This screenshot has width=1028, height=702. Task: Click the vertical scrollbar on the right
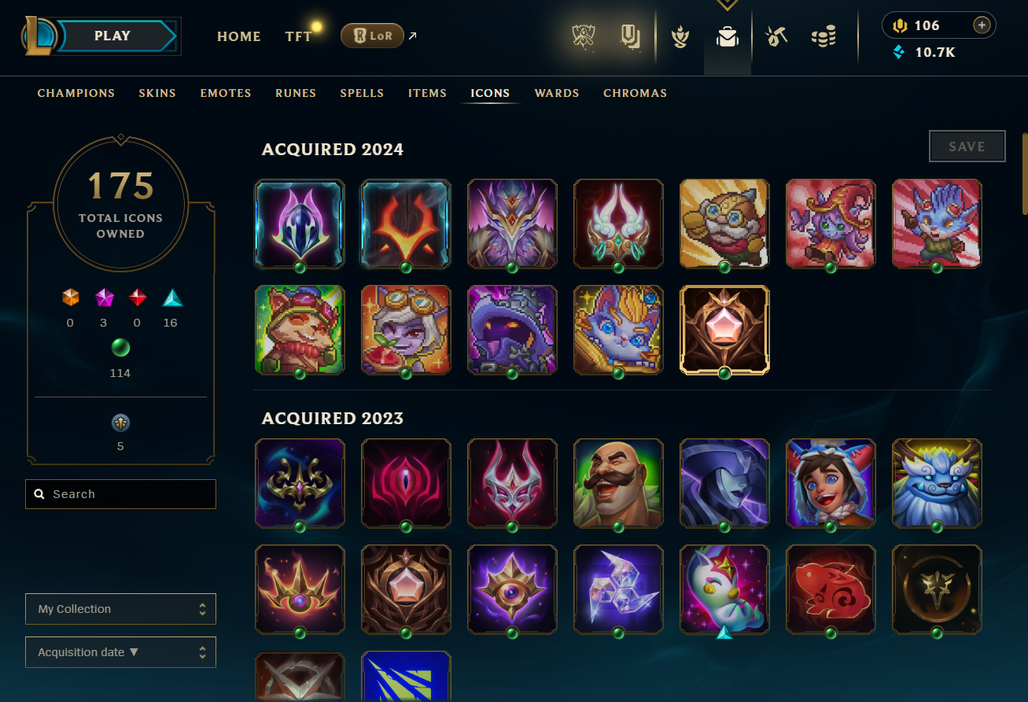pyautogui.click(x=1025, y=174)
